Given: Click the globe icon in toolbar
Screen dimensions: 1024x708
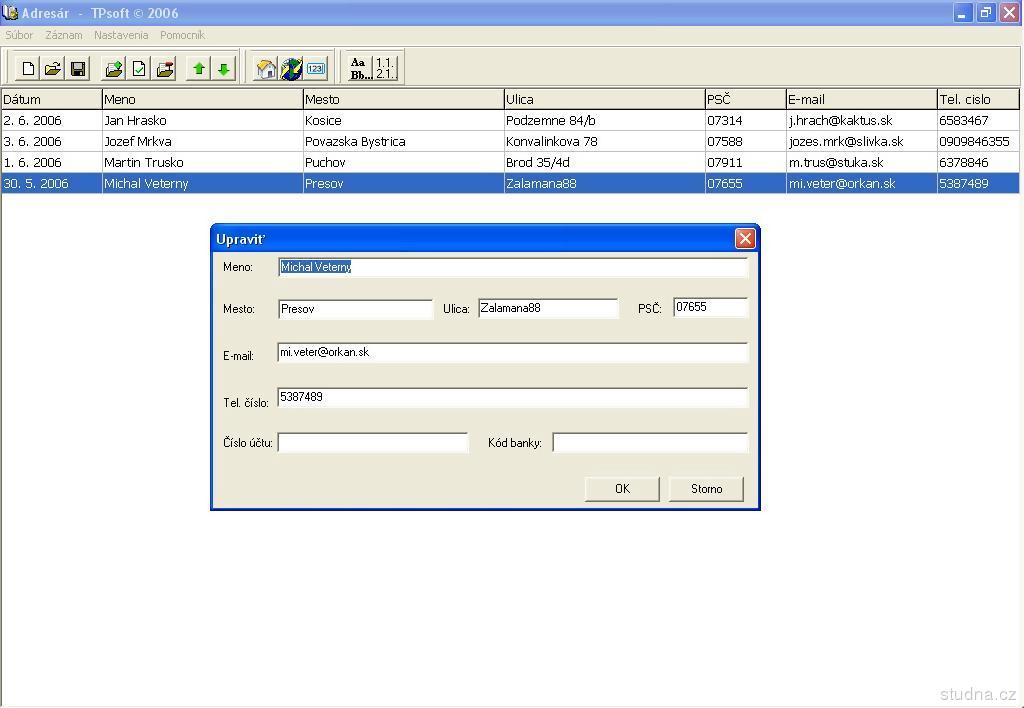Looking at the screenshot, I should (x=291, y=69).
